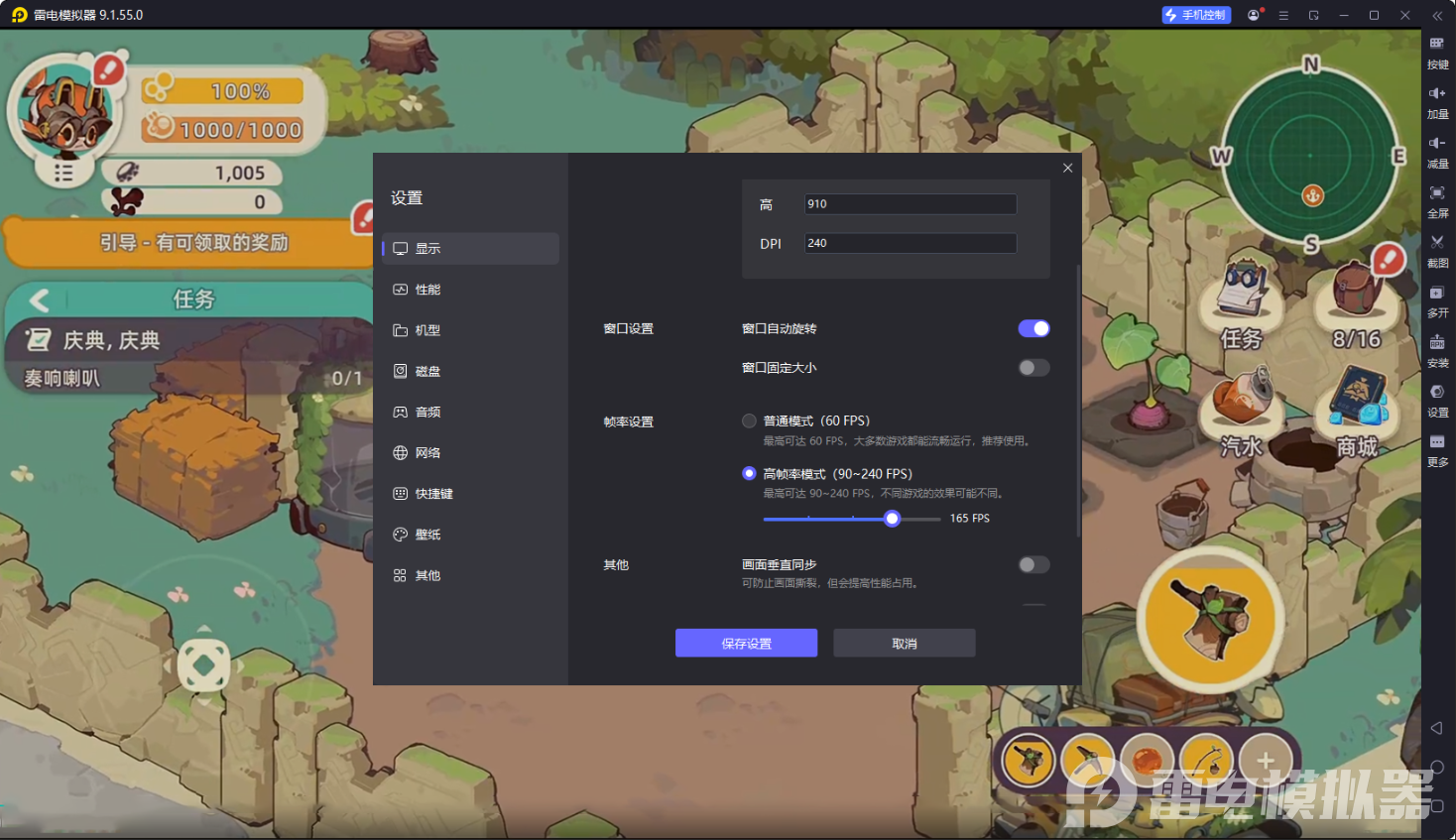The width and height of the screenshot is (1456, 840).
Task: Click the 高 height input field
Action: pyautogui.click(x=910, y=204)
